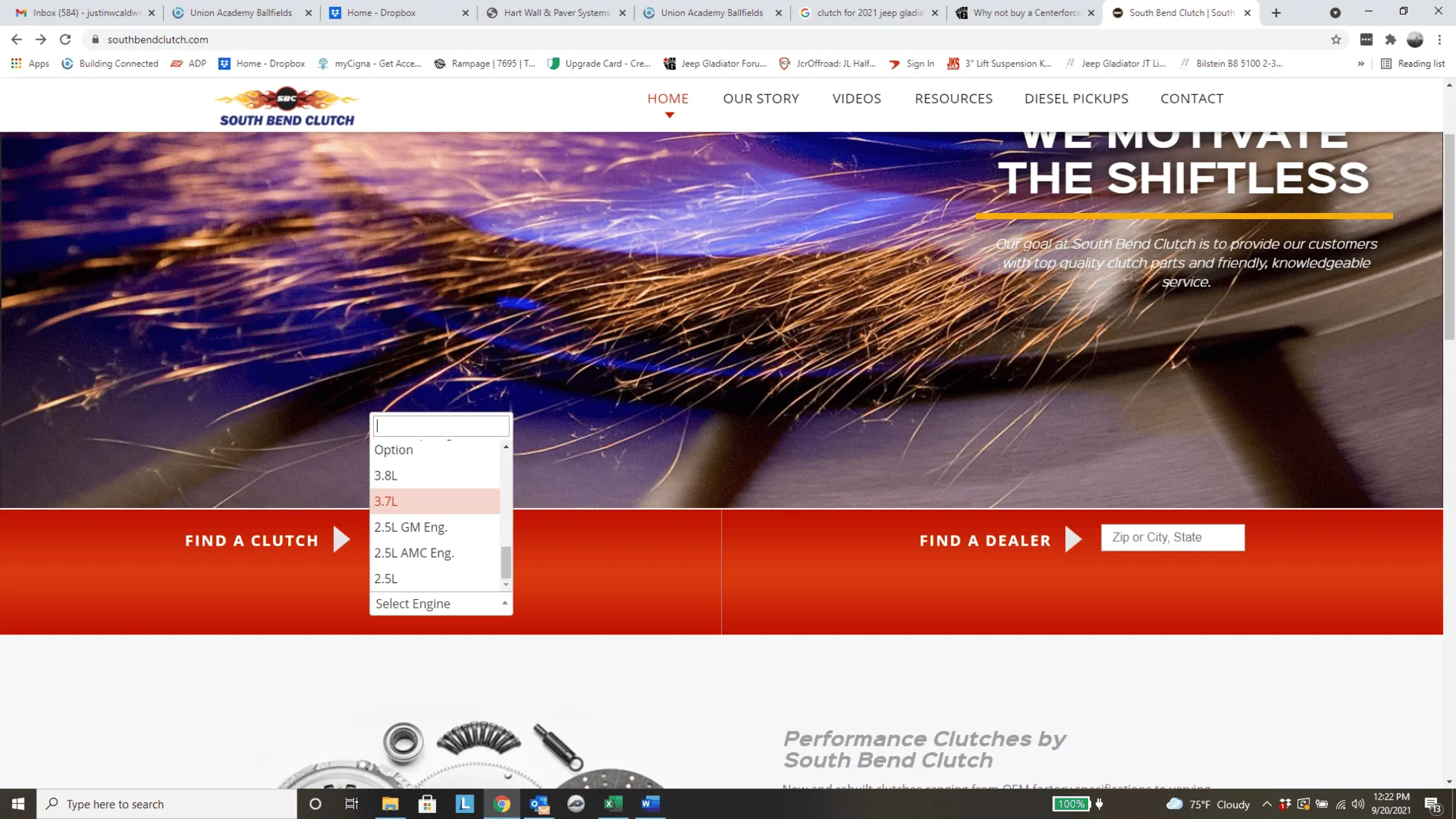Open Microsoft Store from the taskbar
This screenshot has height=819, width=1456.
tap(427, 804)
